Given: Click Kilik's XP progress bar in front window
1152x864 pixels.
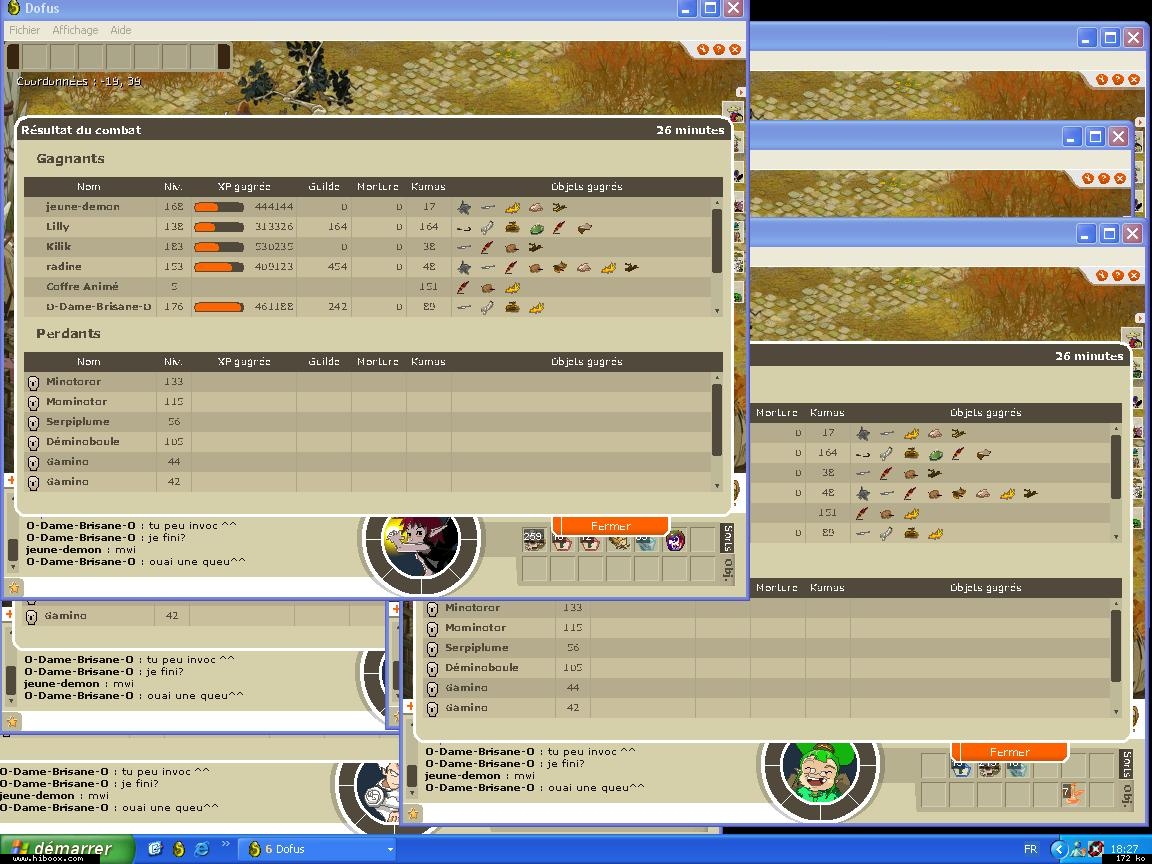Looking at the screenshot, I should (x=218, y=247).
